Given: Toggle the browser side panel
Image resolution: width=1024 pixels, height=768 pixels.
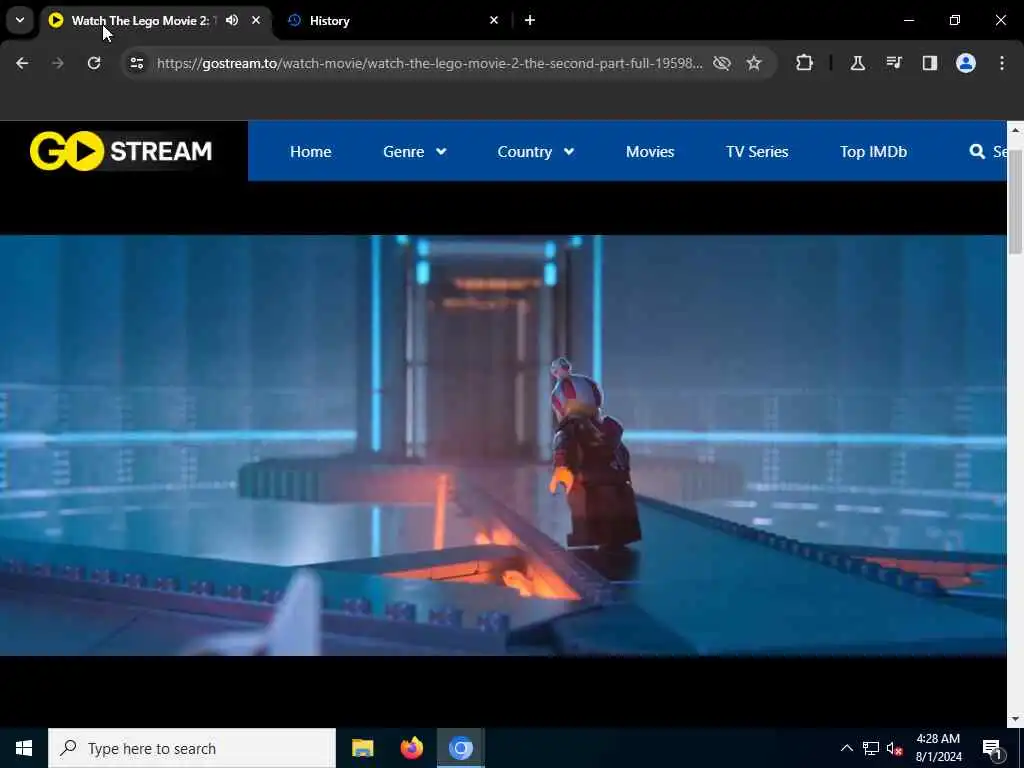Looking at the screenshot, I should [x=929, y=63].
